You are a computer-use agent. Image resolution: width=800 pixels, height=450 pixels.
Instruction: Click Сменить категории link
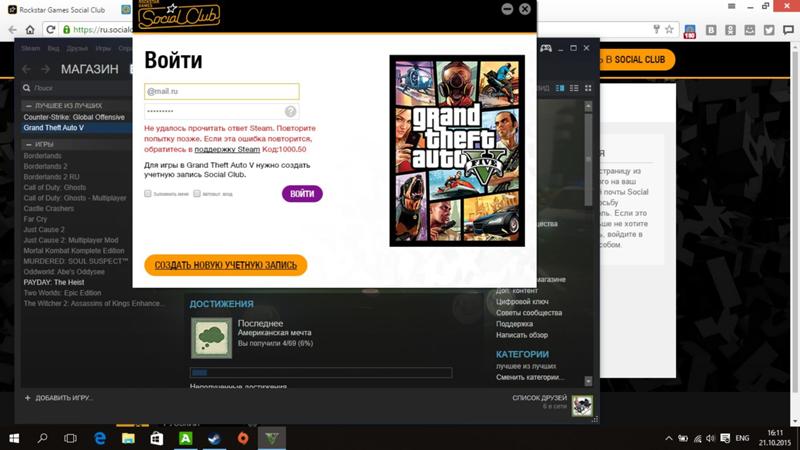coord(530,378)
